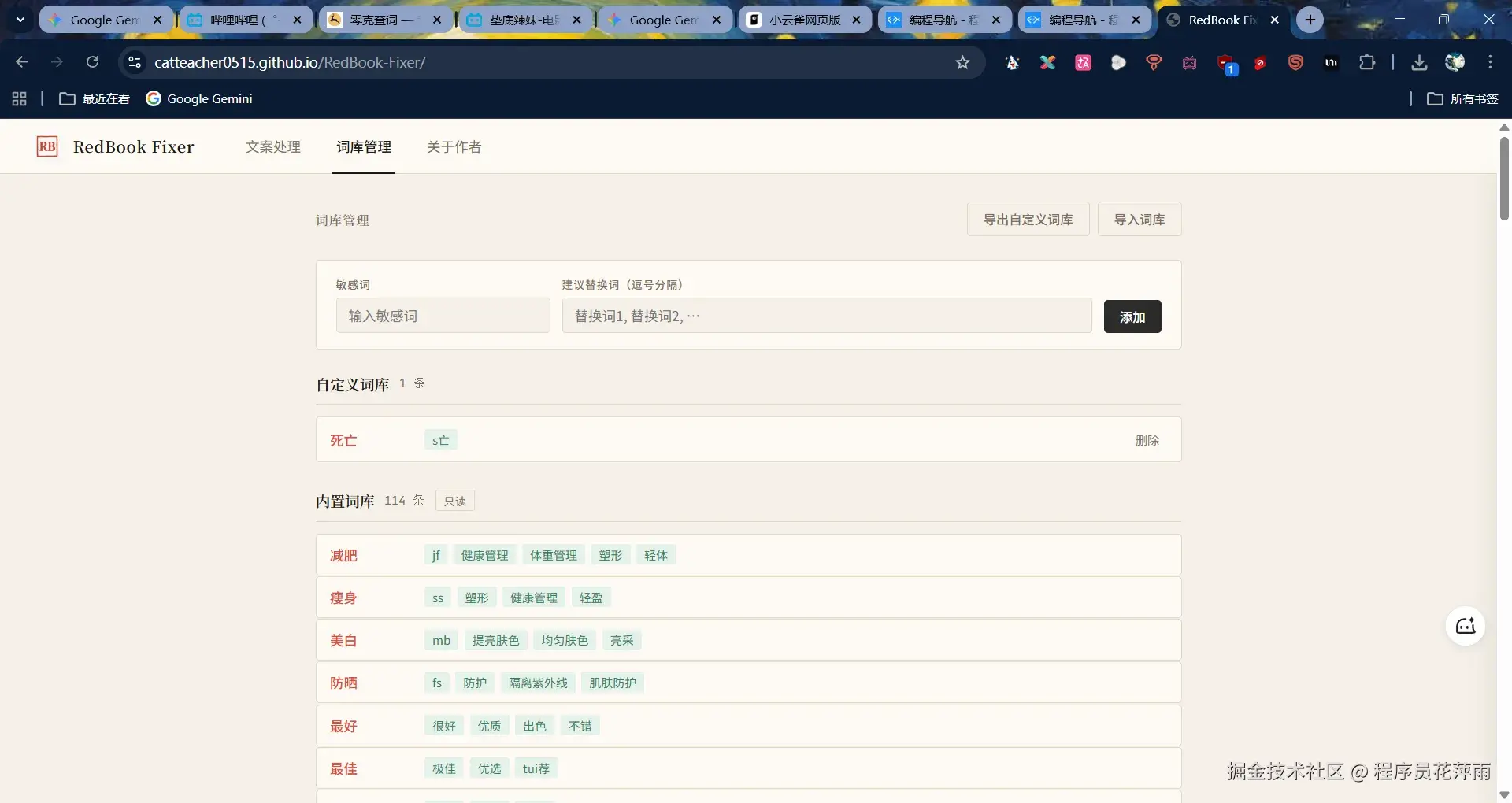This screenshot has width=1512, height=803.
Task: Click the 健康管理 tag in 减肥 row
Action: tap(485, 555)
